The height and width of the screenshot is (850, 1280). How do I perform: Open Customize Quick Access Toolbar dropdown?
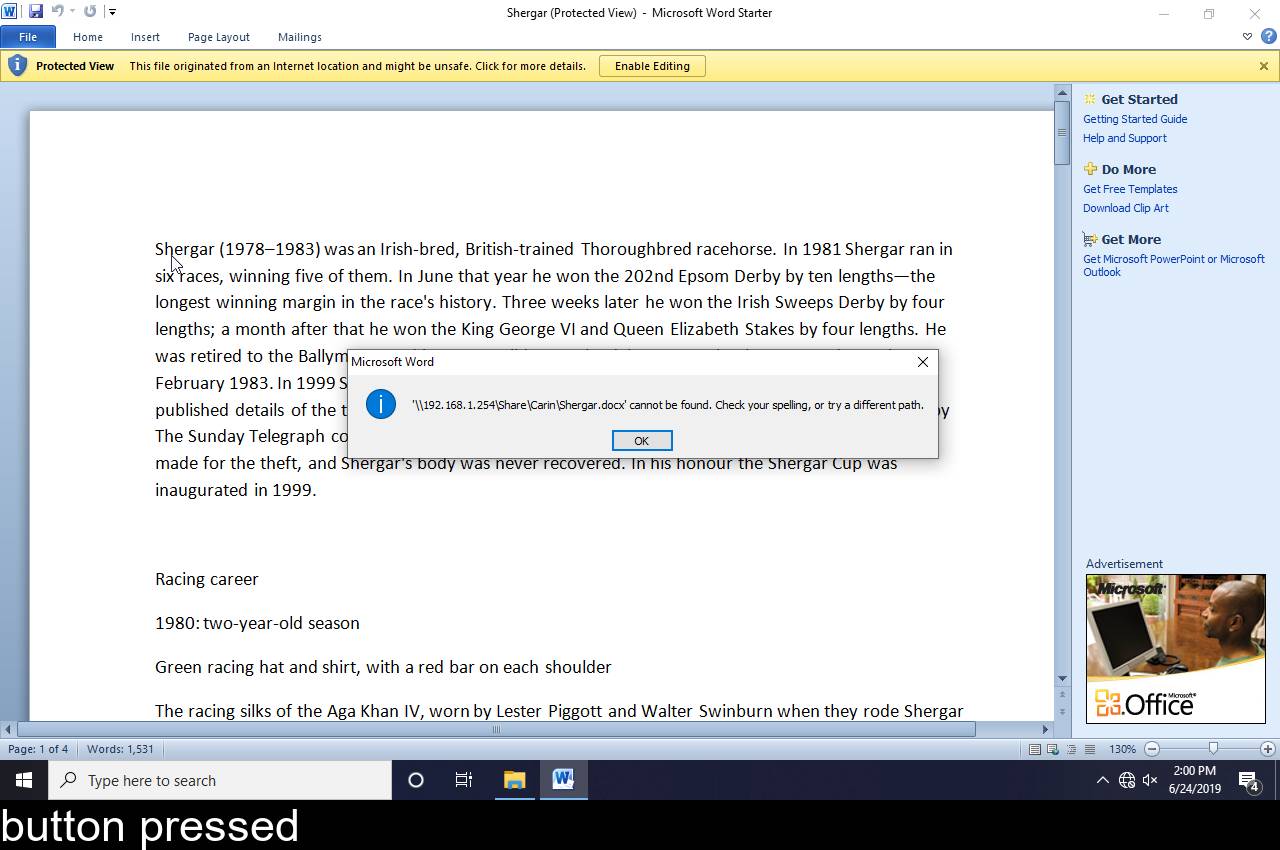(x=112, y=12)
